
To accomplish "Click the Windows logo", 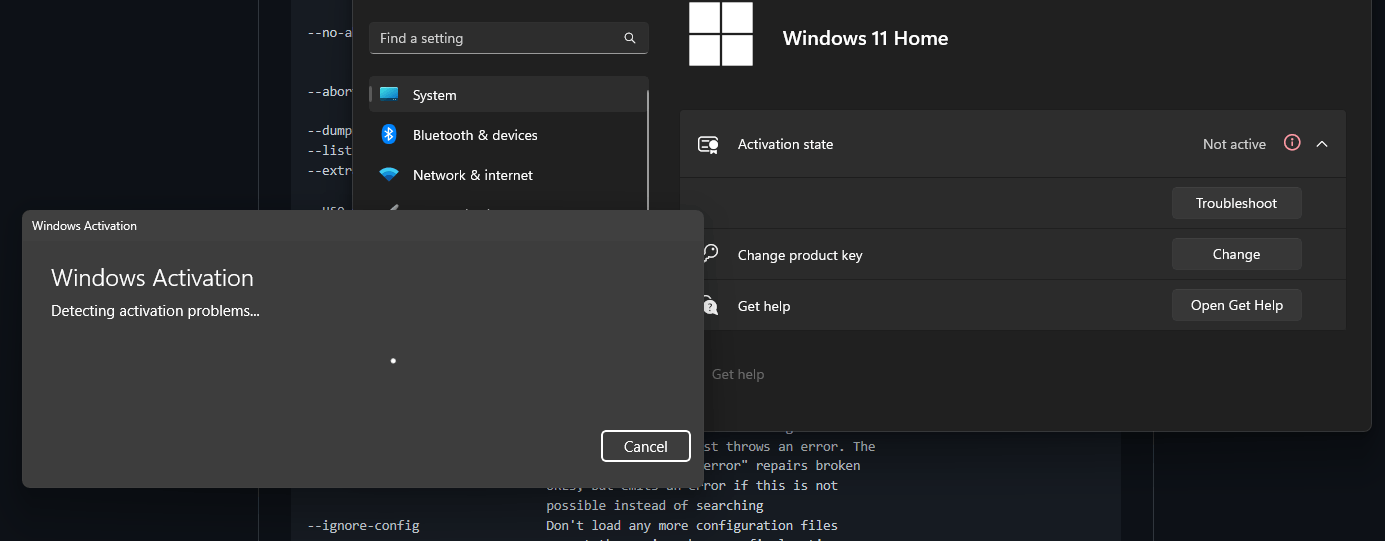I will click(x=721, y=34).
